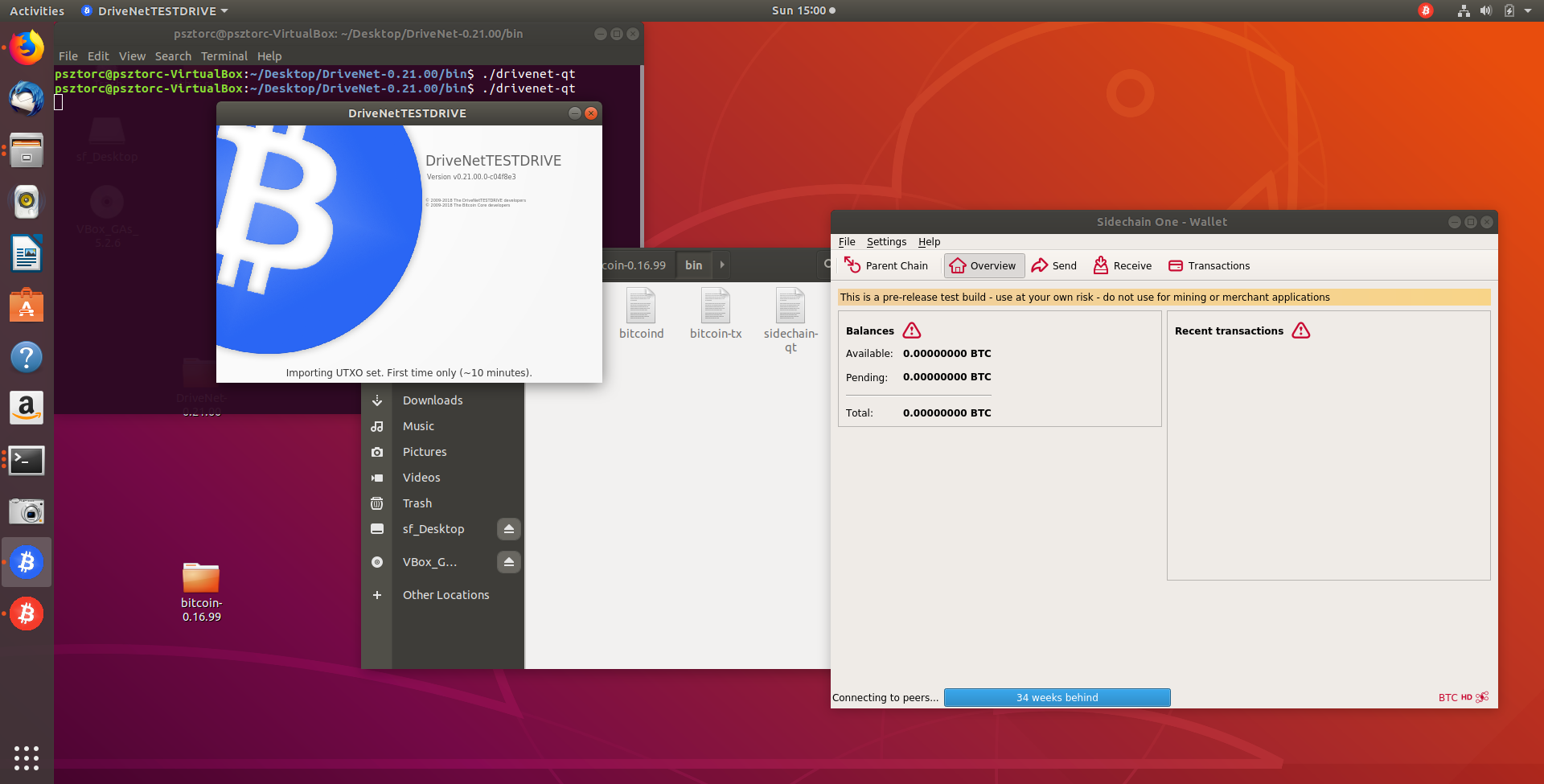Select the sidechain-qt file icon

[x=790, y=319]
